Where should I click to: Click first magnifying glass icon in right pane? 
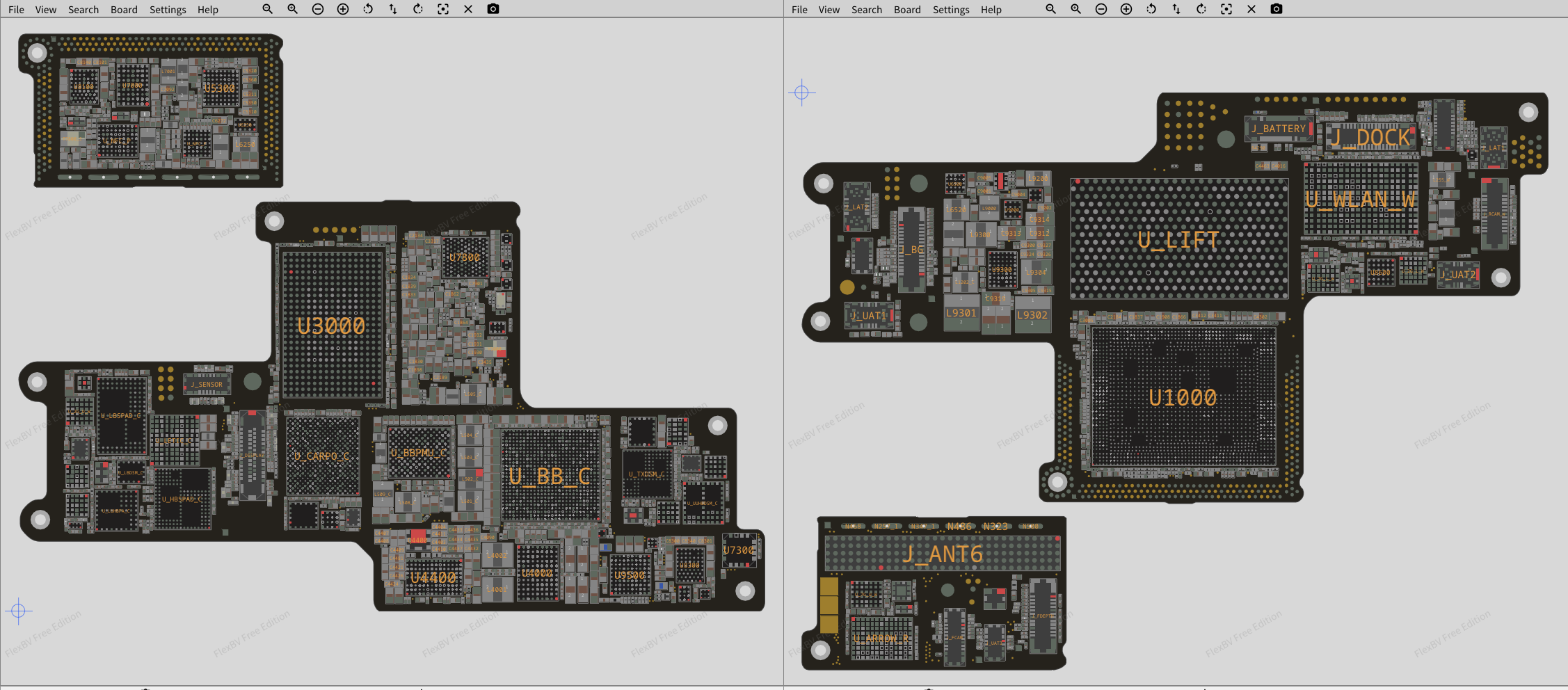(1051, 9)
